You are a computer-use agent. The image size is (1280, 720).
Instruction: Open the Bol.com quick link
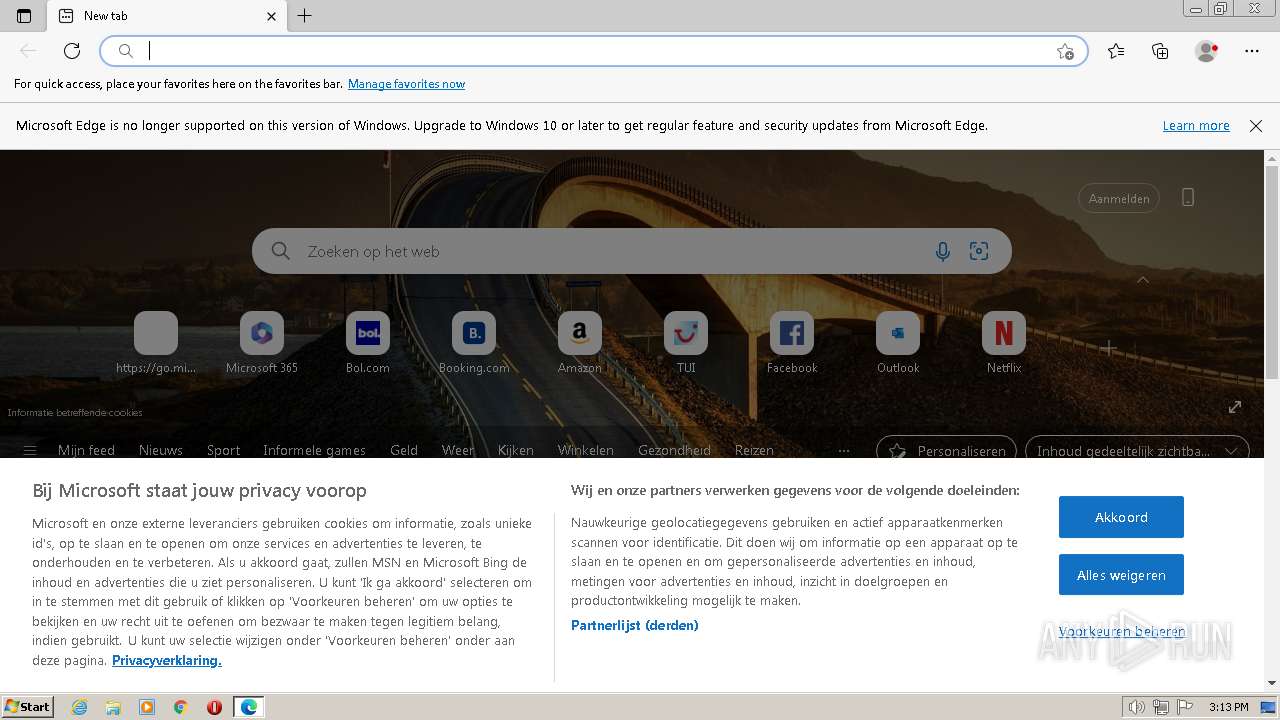368,343
